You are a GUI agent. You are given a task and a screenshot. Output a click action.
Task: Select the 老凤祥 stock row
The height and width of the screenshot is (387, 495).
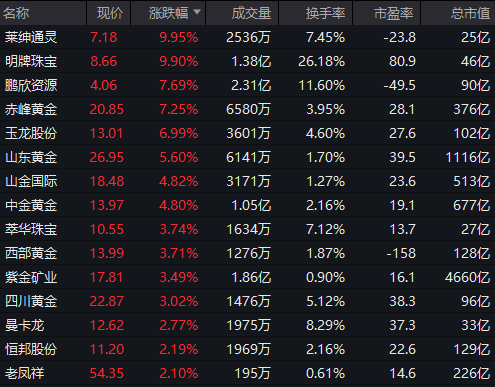[247, 373]
